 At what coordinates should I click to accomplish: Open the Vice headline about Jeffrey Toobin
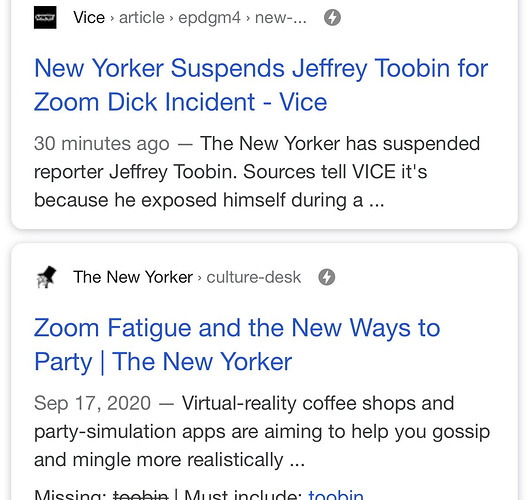[x=261, y=85]
